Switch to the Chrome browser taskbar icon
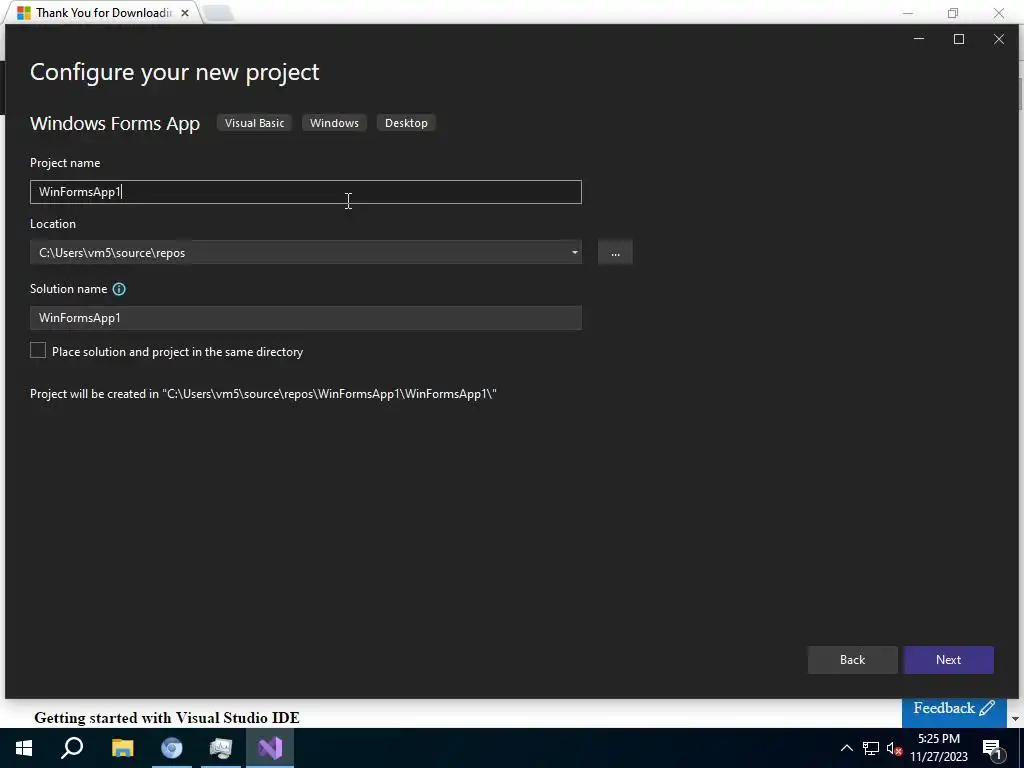Screen dimensions: 1024x768 click(172, 748)
